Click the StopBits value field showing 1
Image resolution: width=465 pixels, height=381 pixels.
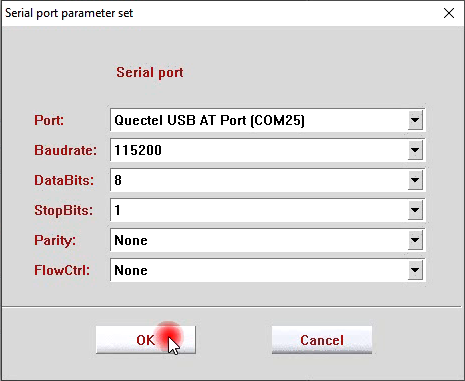[x=267, y=210]
